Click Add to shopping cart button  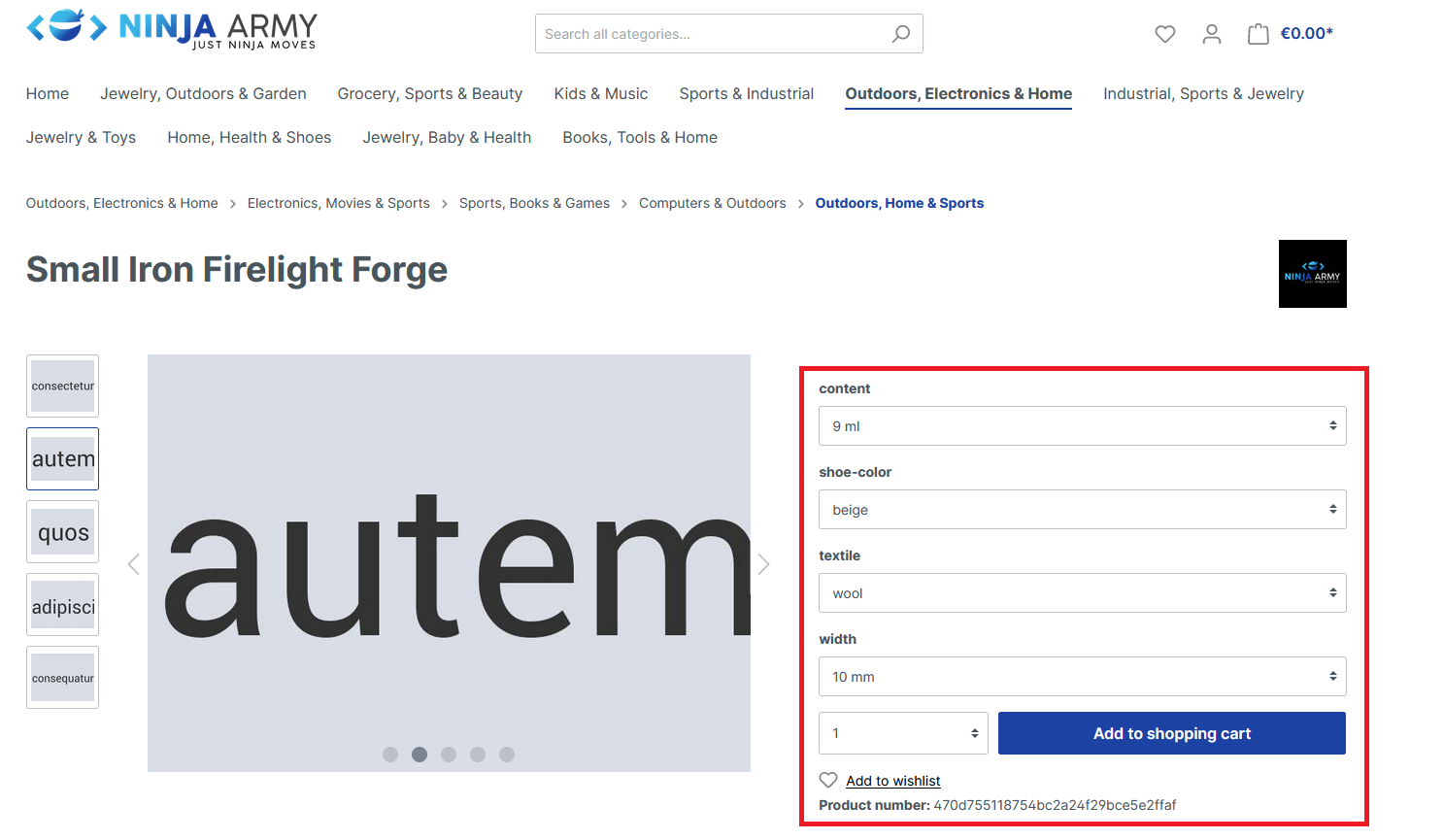tap(1172, 733)
